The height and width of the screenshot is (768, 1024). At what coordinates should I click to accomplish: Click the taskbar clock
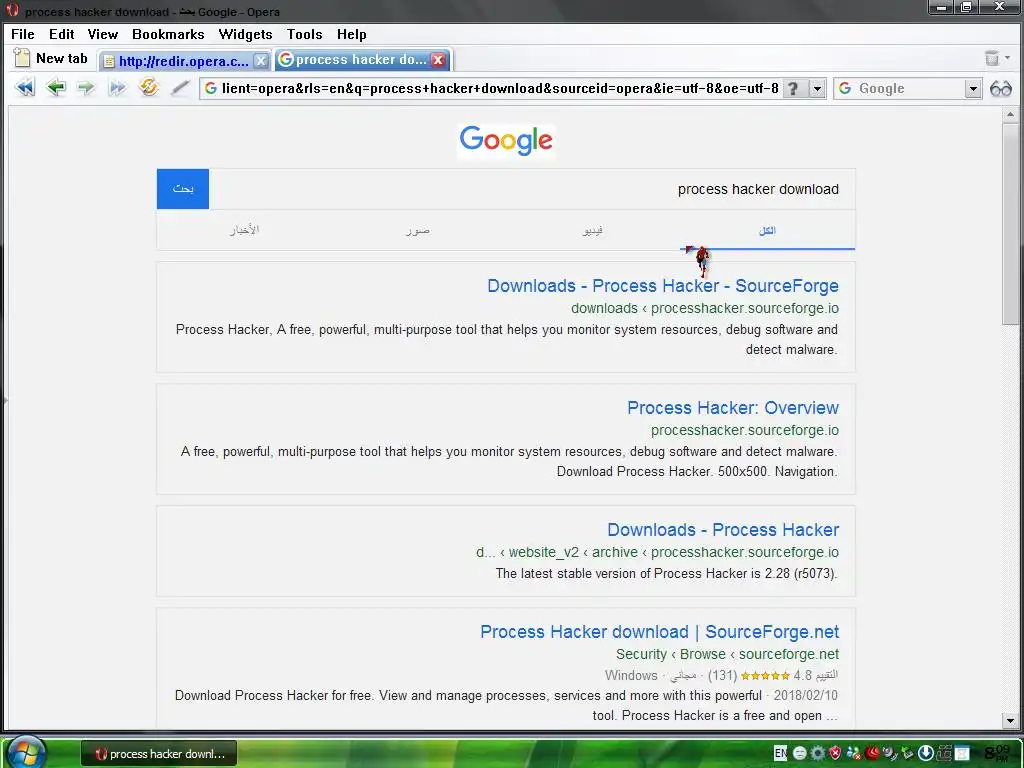tap(998, 753)
